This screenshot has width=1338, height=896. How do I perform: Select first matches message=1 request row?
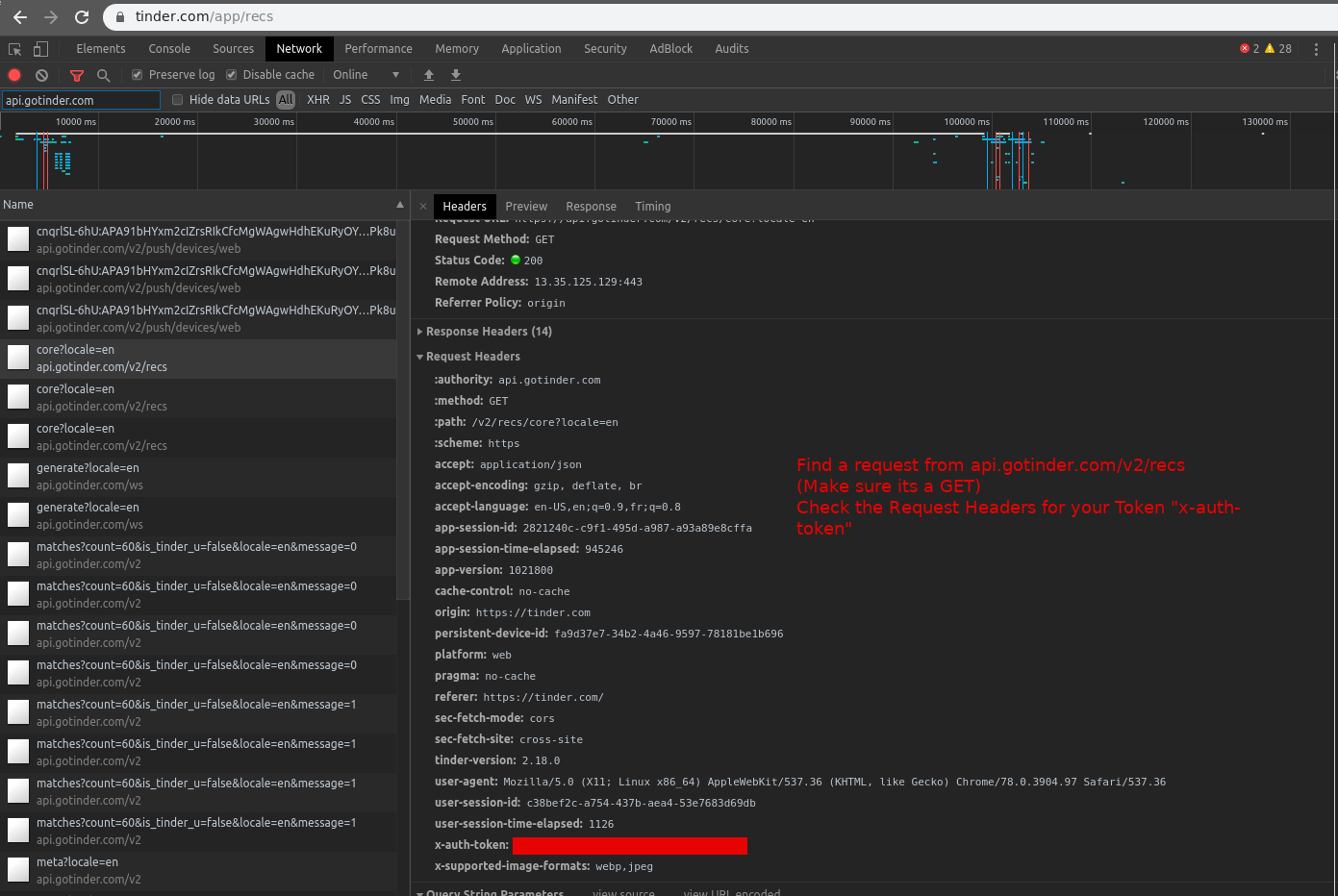(x=198, y=713)
